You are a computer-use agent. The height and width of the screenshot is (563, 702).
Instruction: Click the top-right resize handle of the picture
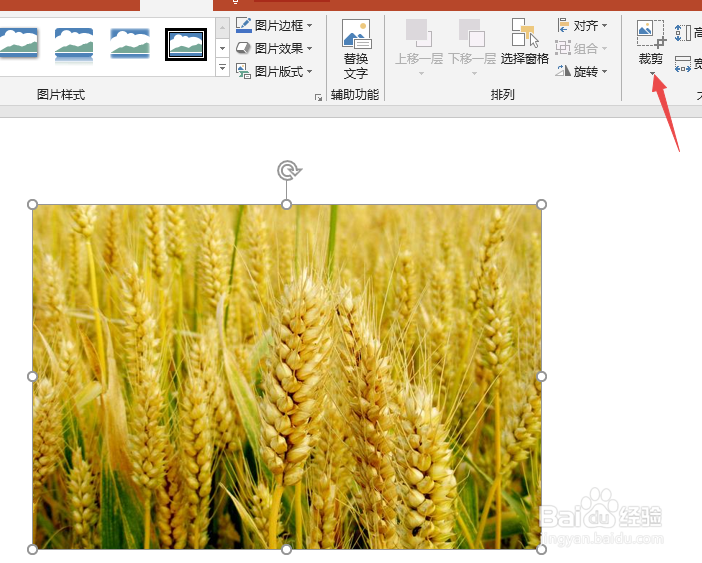click(x=541, y=205)
